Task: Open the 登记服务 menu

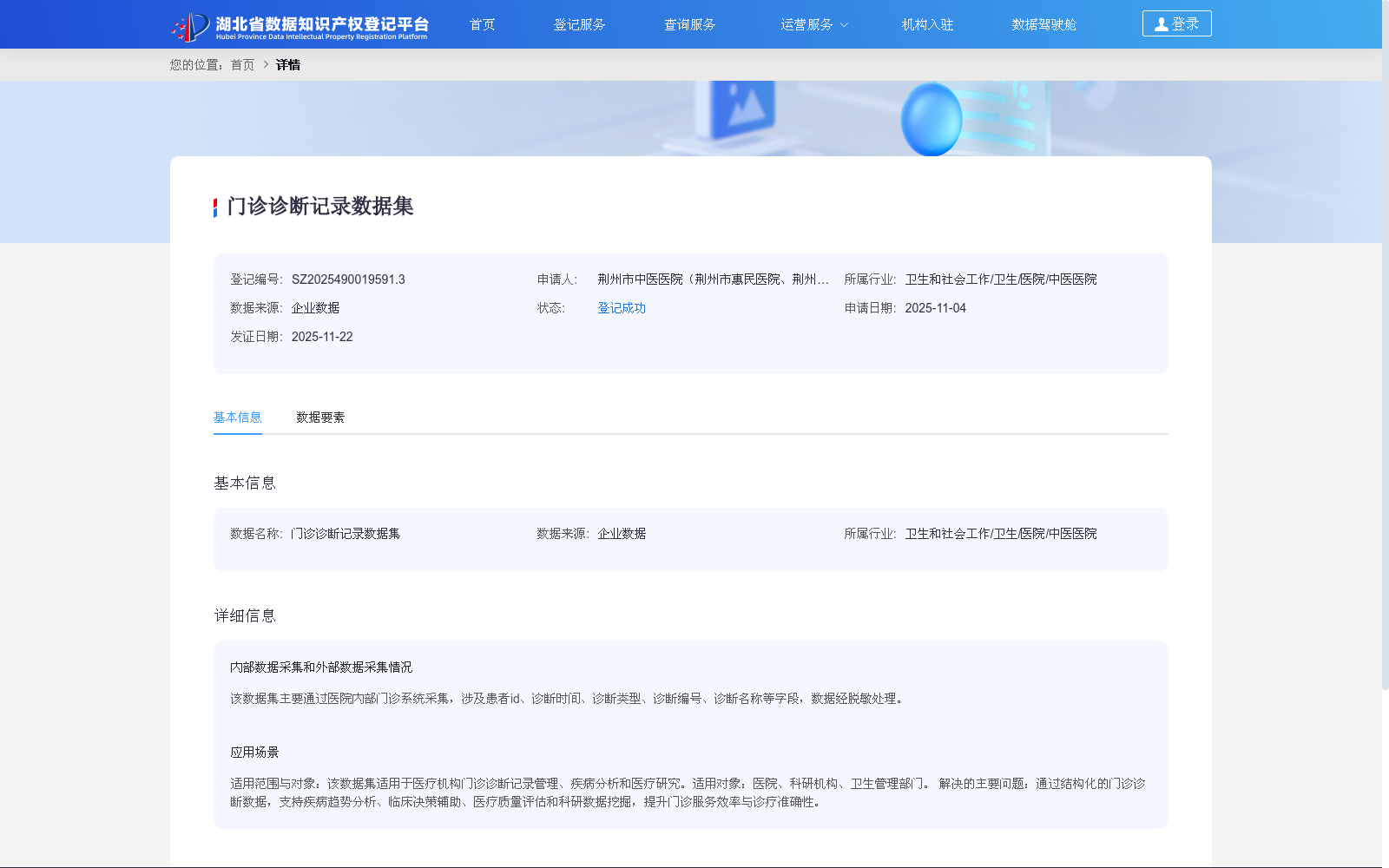Action: coord(579,24)
